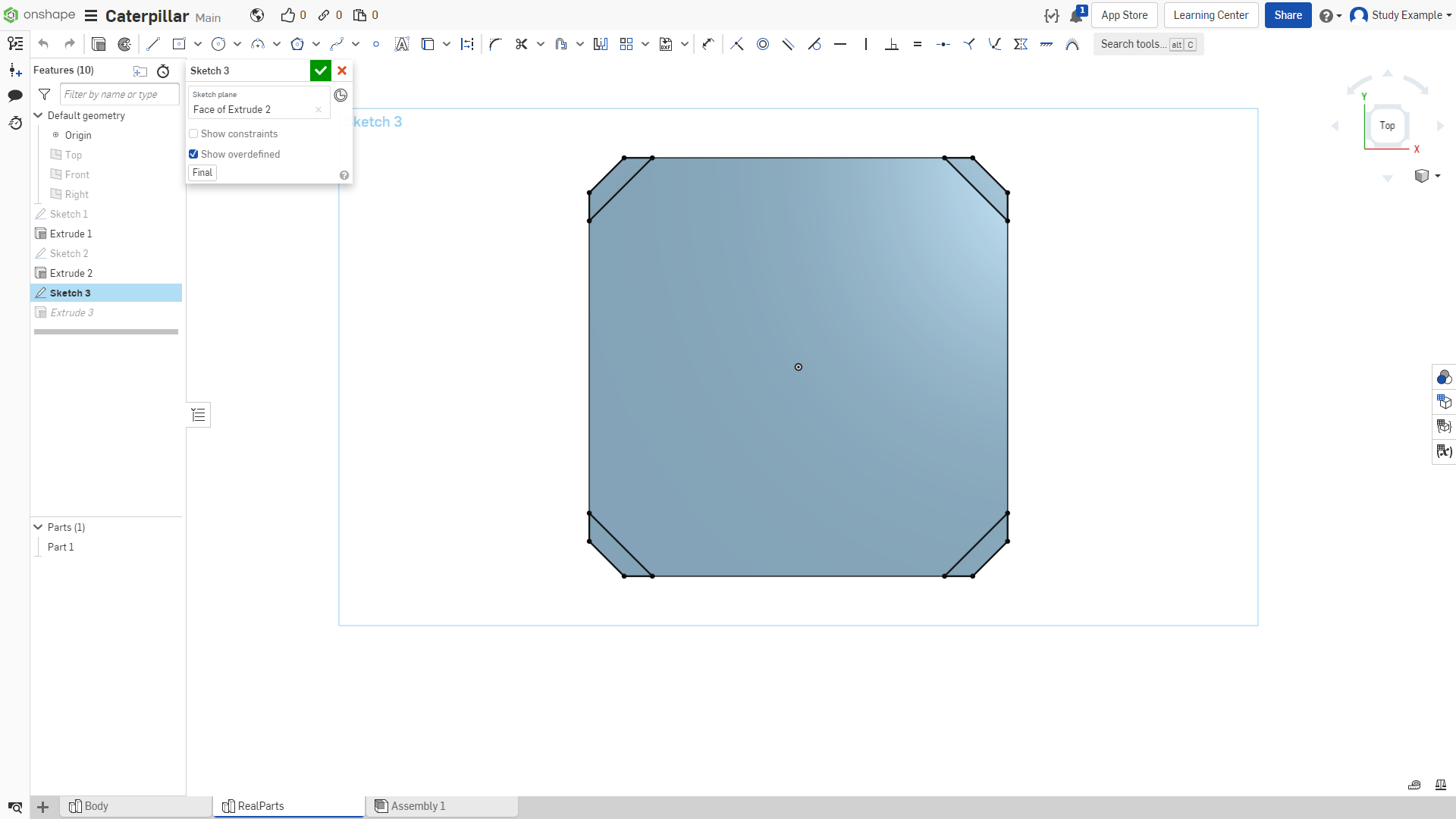Apply the Perpendicular constraint
The image size is (1456, 819).
pyautogui.click(x=892, y=44)
